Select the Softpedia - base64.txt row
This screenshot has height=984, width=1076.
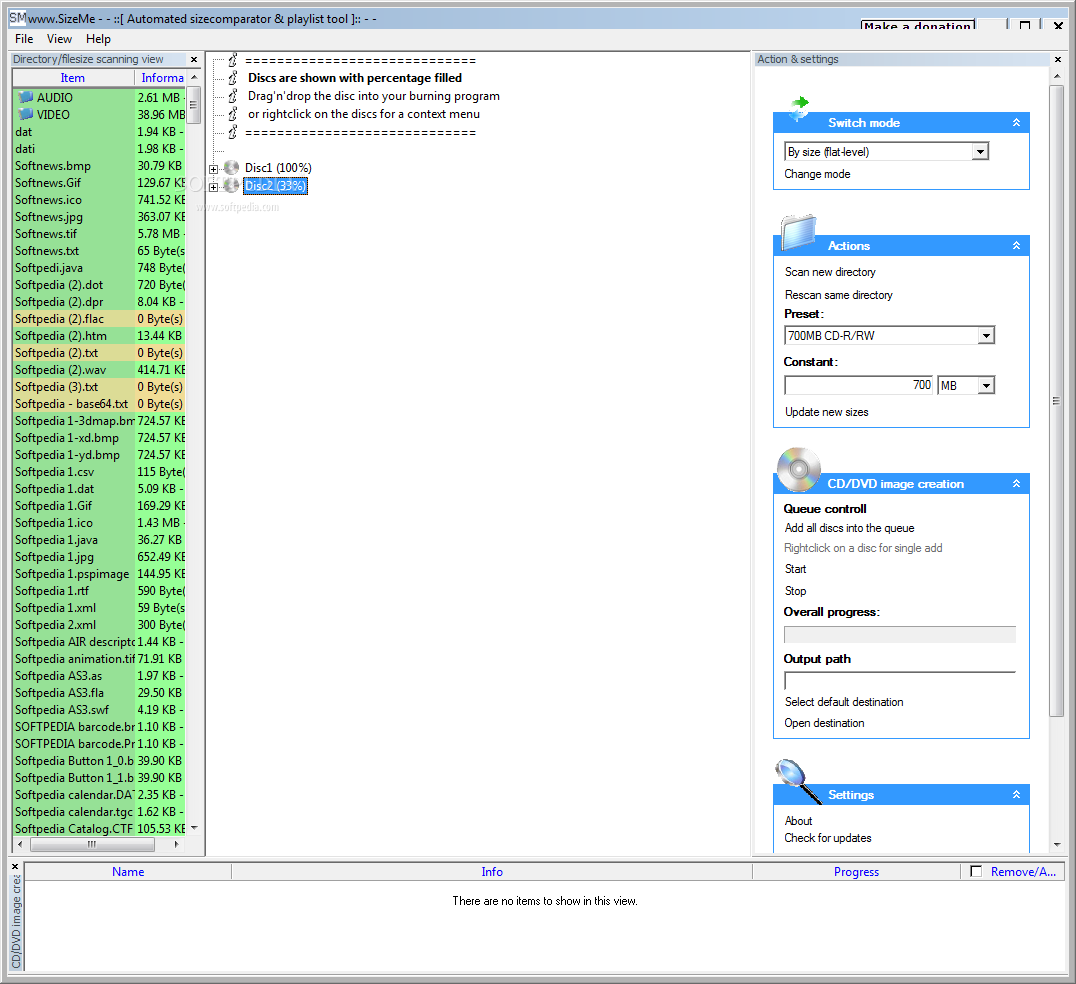click(x=99, y=404)
